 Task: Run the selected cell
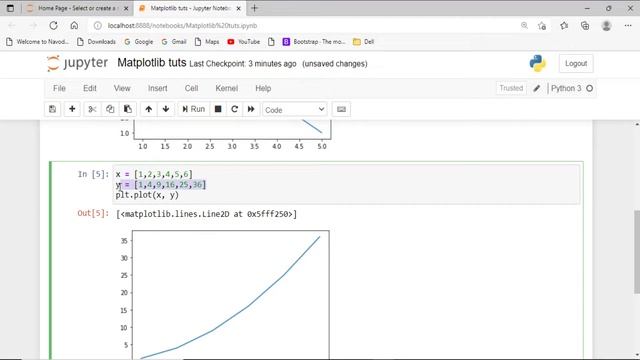[x=193, y=109]
